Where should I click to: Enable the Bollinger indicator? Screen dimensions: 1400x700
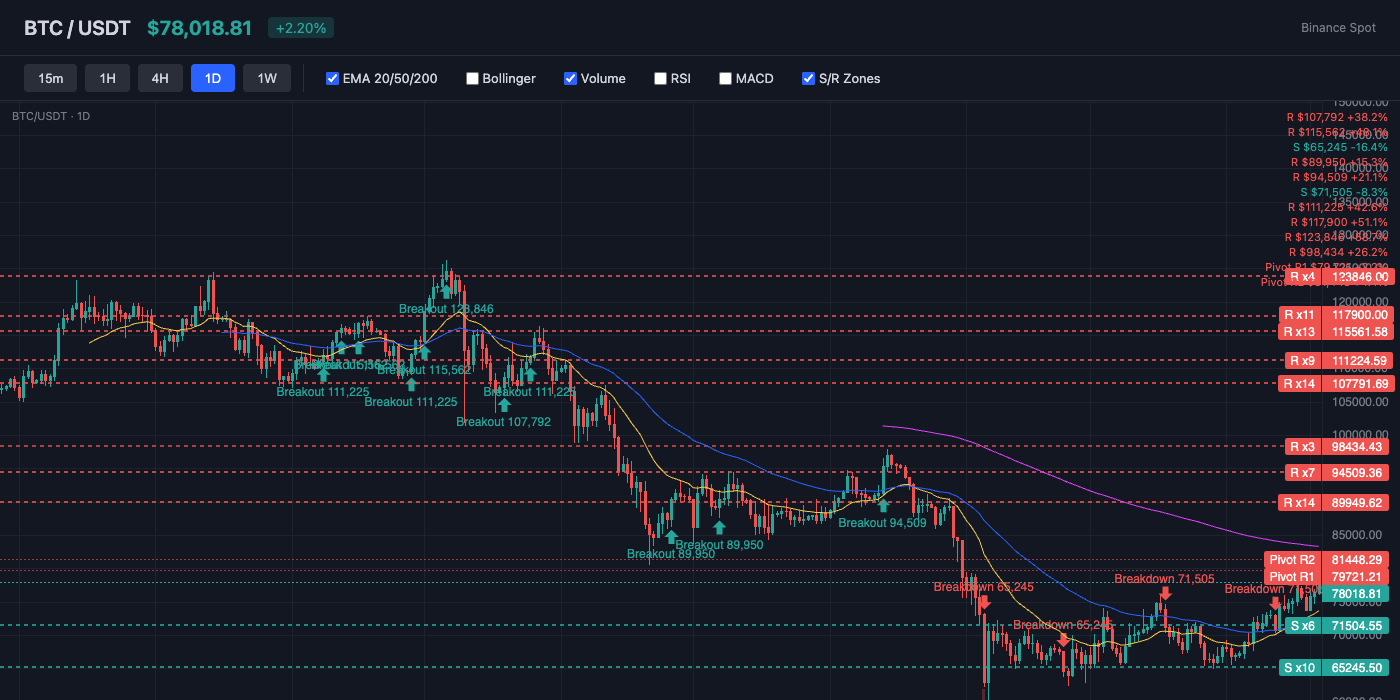(x=472, y=78)
